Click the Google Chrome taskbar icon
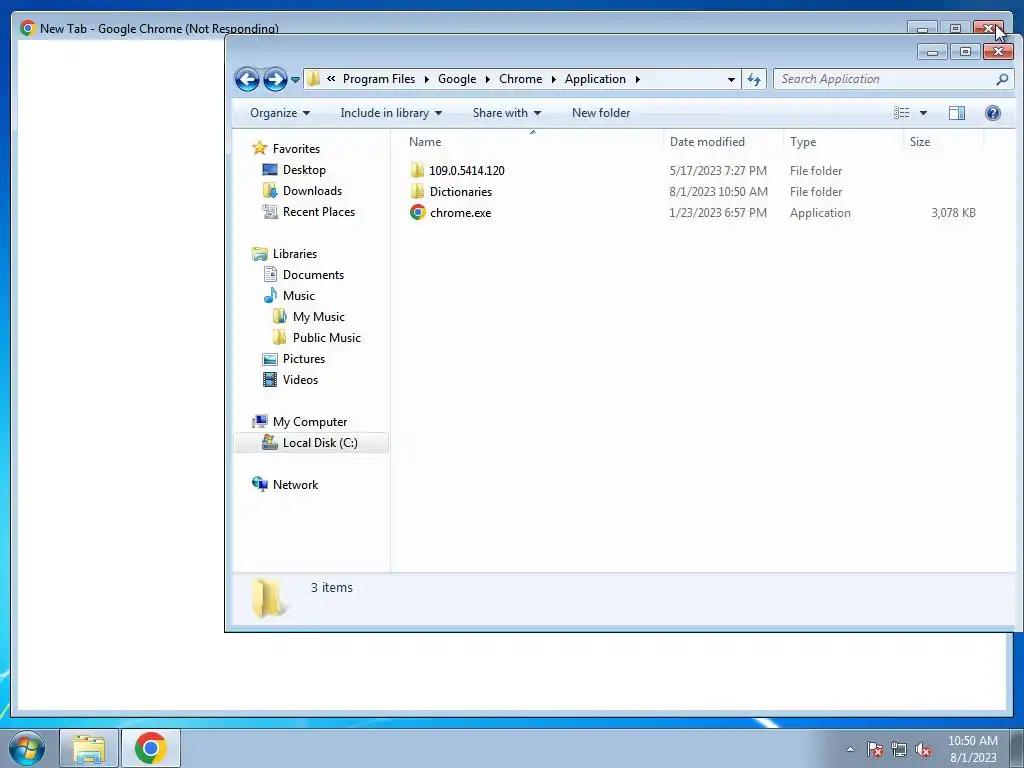The width and height of the screenshot is (1024, 768). tap(151, 748)
